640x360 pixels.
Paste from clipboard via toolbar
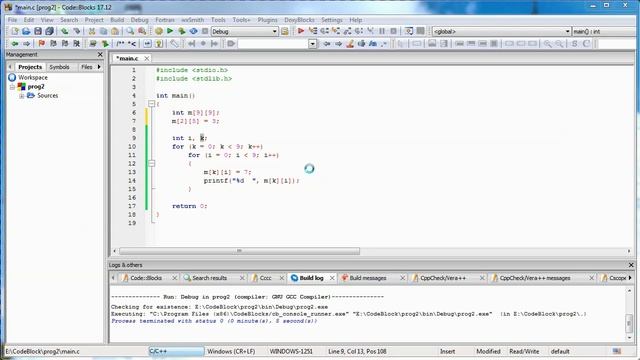click(115, 31)
